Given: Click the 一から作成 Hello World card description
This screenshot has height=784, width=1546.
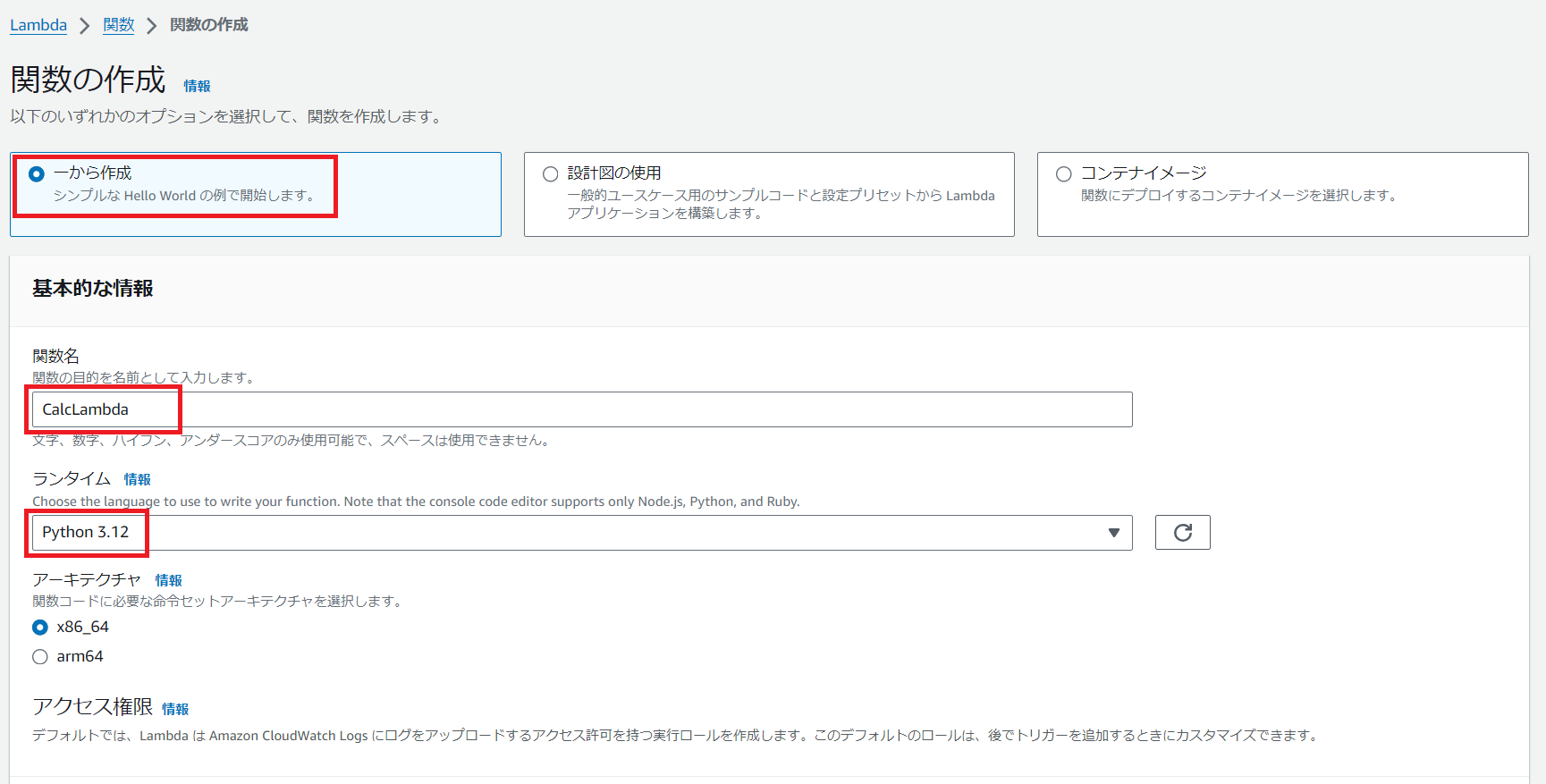Looking at the screenshot, I should (183, 196).
